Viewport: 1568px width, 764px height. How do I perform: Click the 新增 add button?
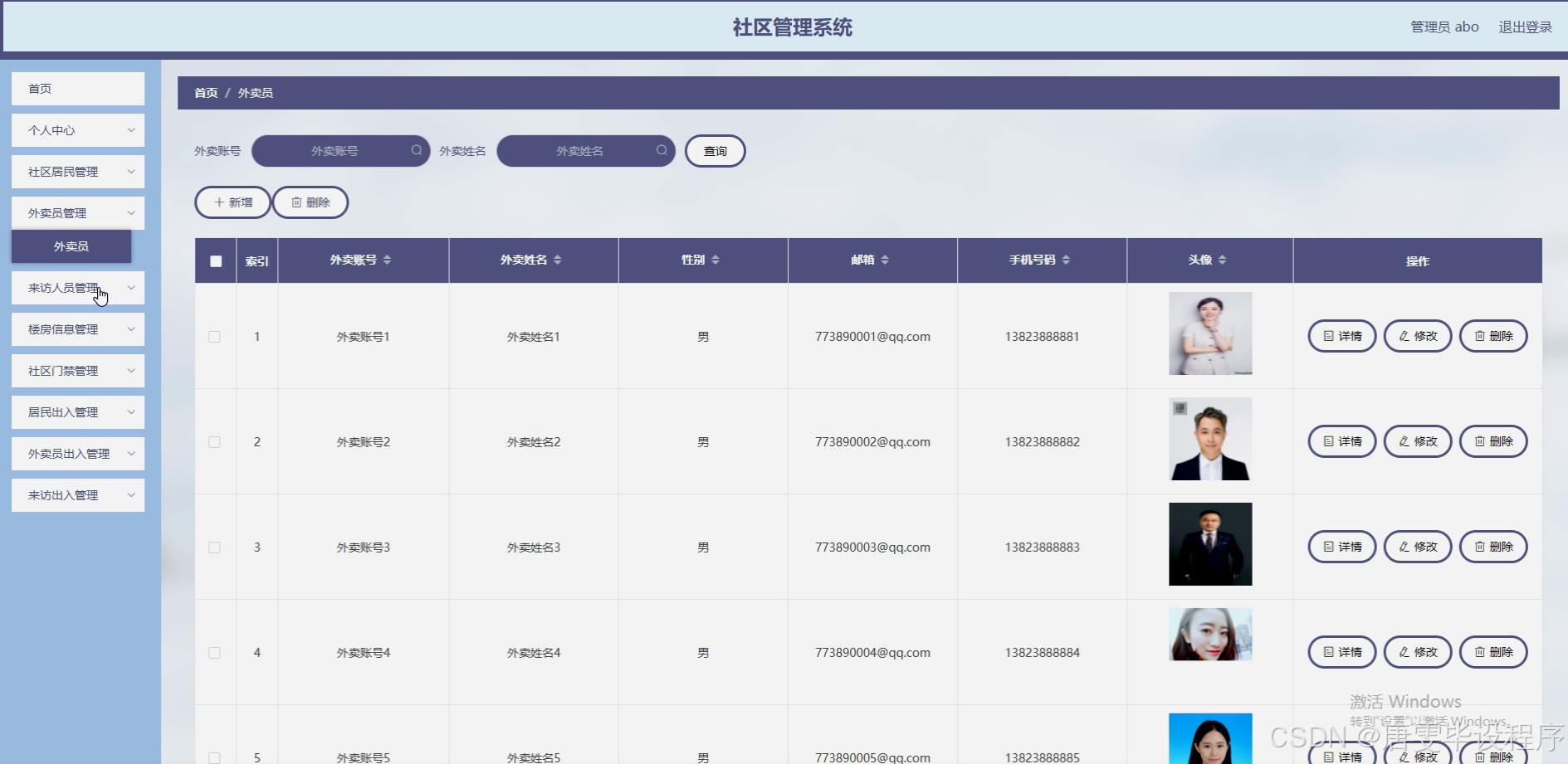click(232, 202)
